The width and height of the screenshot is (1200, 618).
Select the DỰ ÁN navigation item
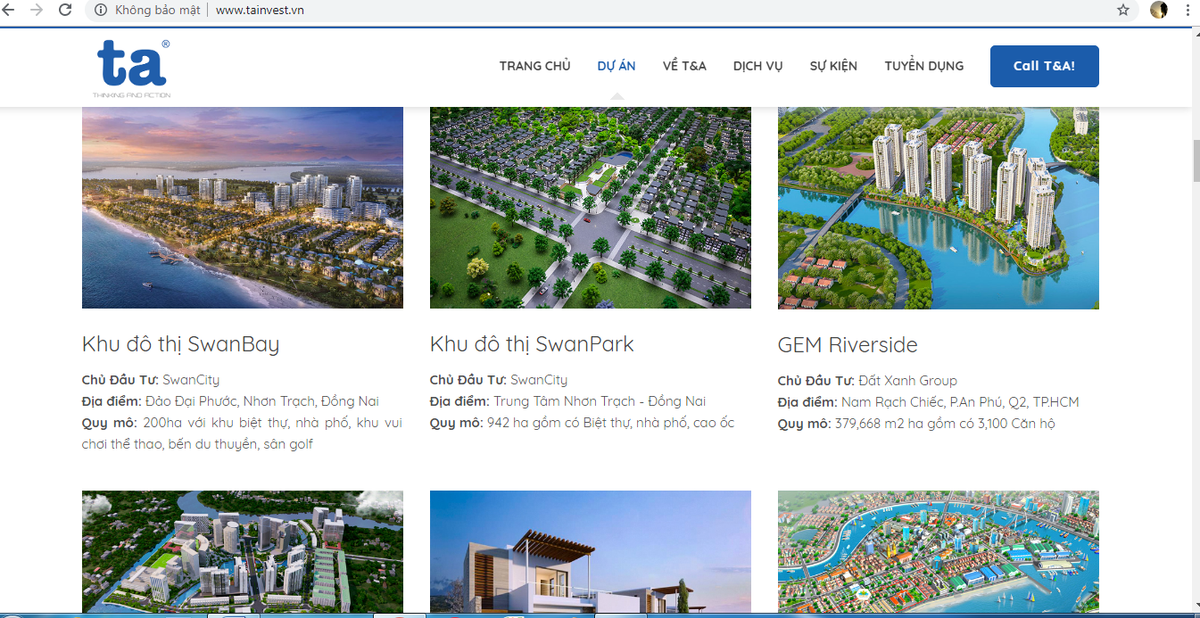617,65
